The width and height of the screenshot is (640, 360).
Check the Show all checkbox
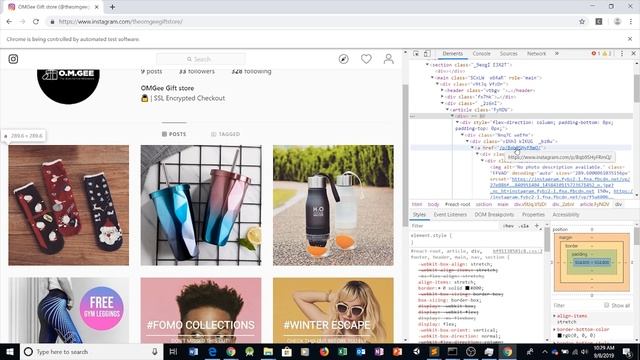pyautogui.click(x=607, y=305)
